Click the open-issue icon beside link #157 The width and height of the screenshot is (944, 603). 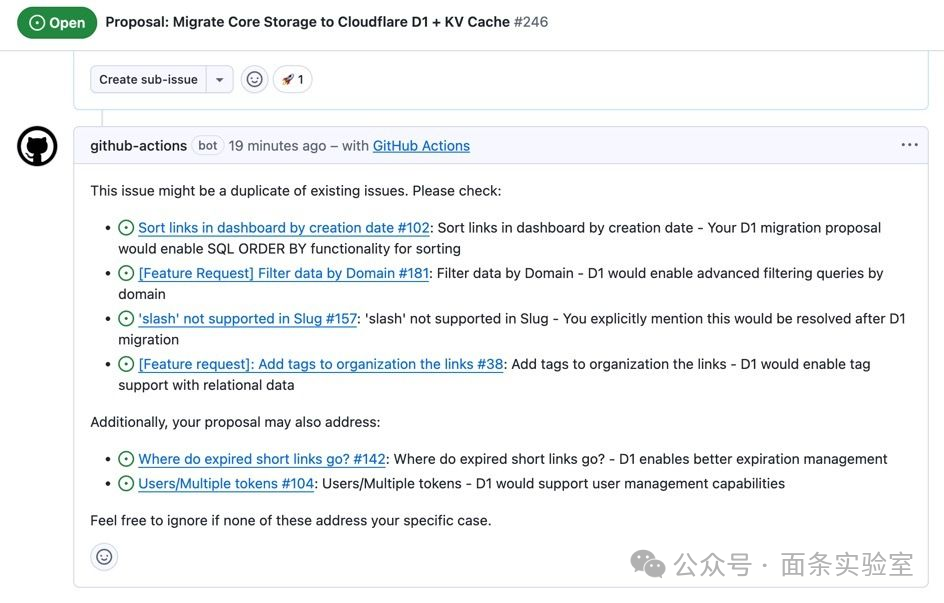coord(126,318)
